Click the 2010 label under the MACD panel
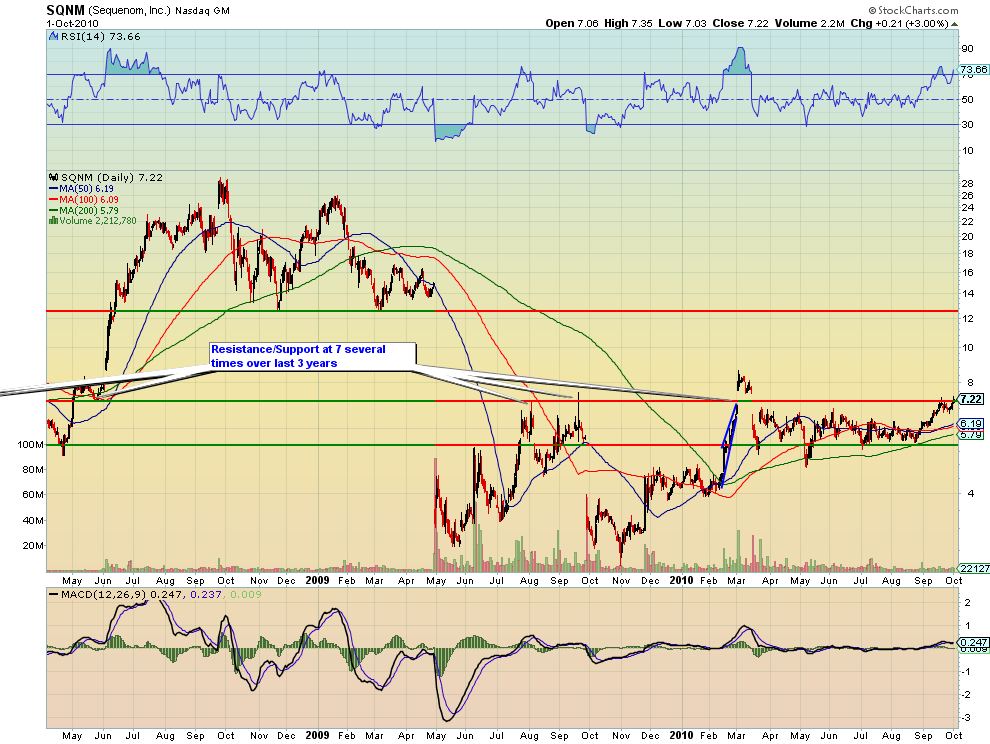 tap(681, 735)
